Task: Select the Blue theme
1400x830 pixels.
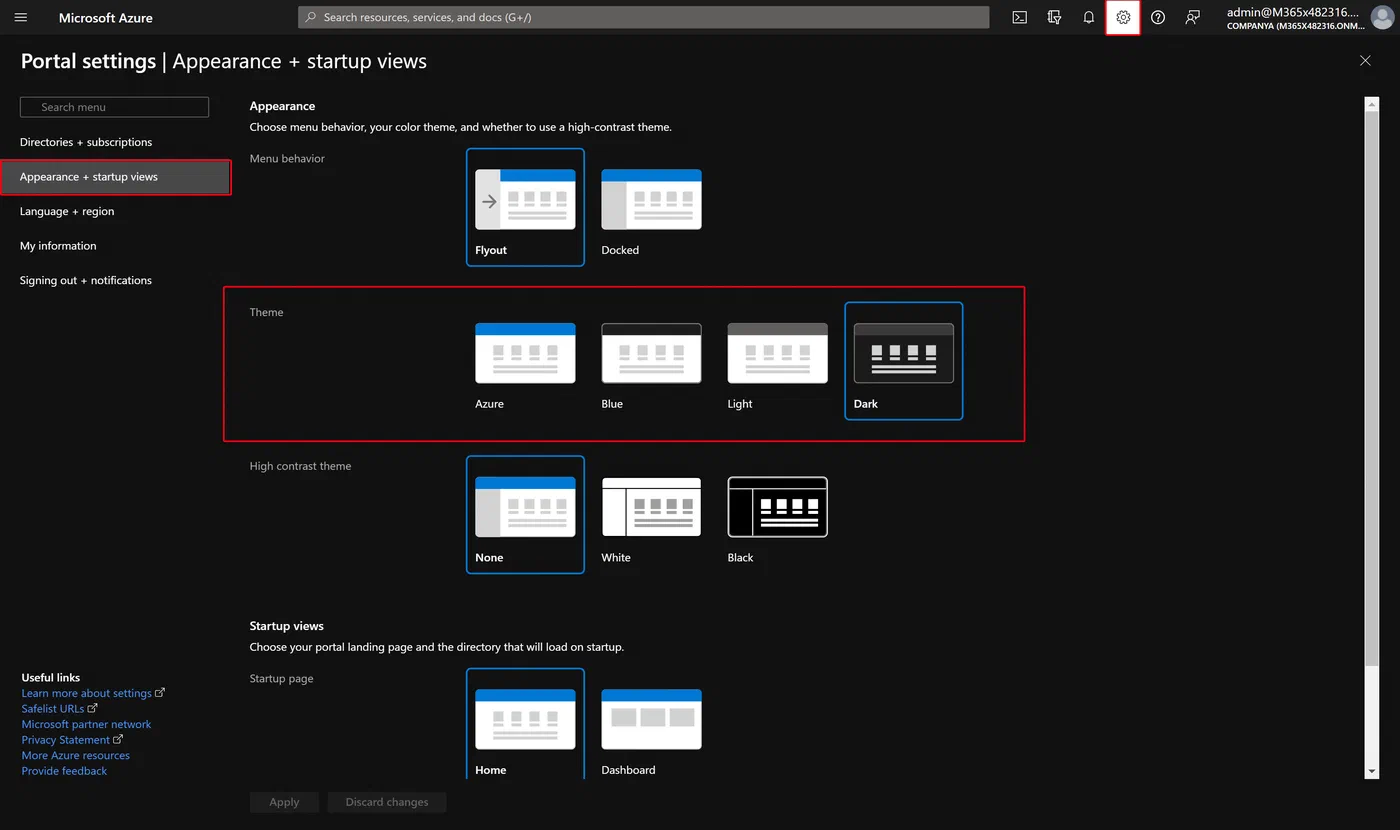Action: click(651, 361)
